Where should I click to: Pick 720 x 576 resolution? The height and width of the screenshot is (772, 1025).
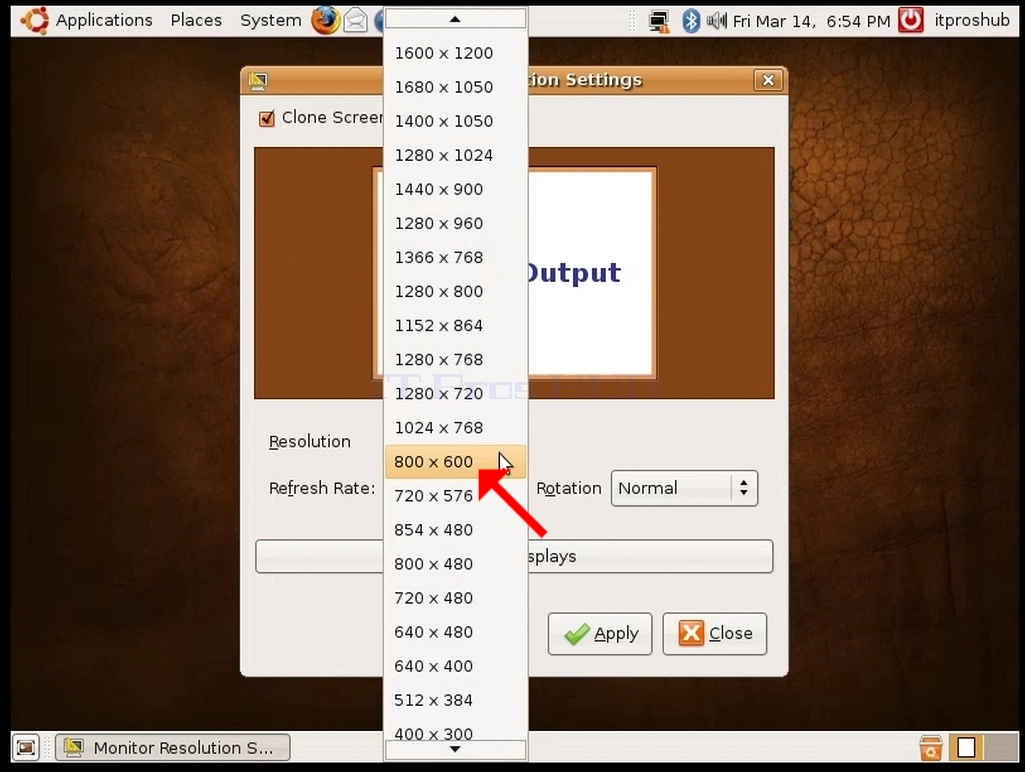(x=455, y=495)
